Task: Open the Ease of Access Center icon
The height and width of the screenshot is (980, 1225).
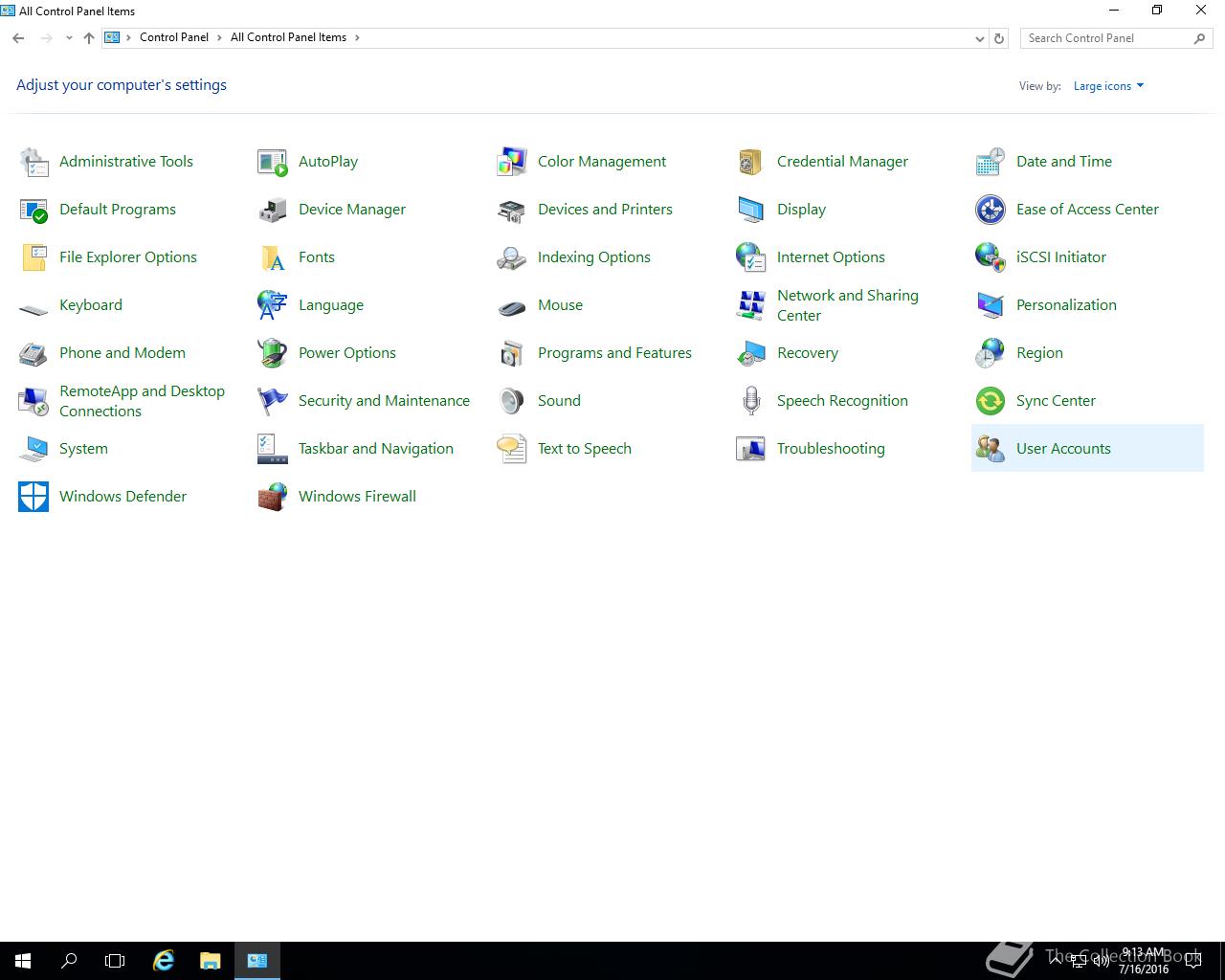Action: tap(991, 210)
